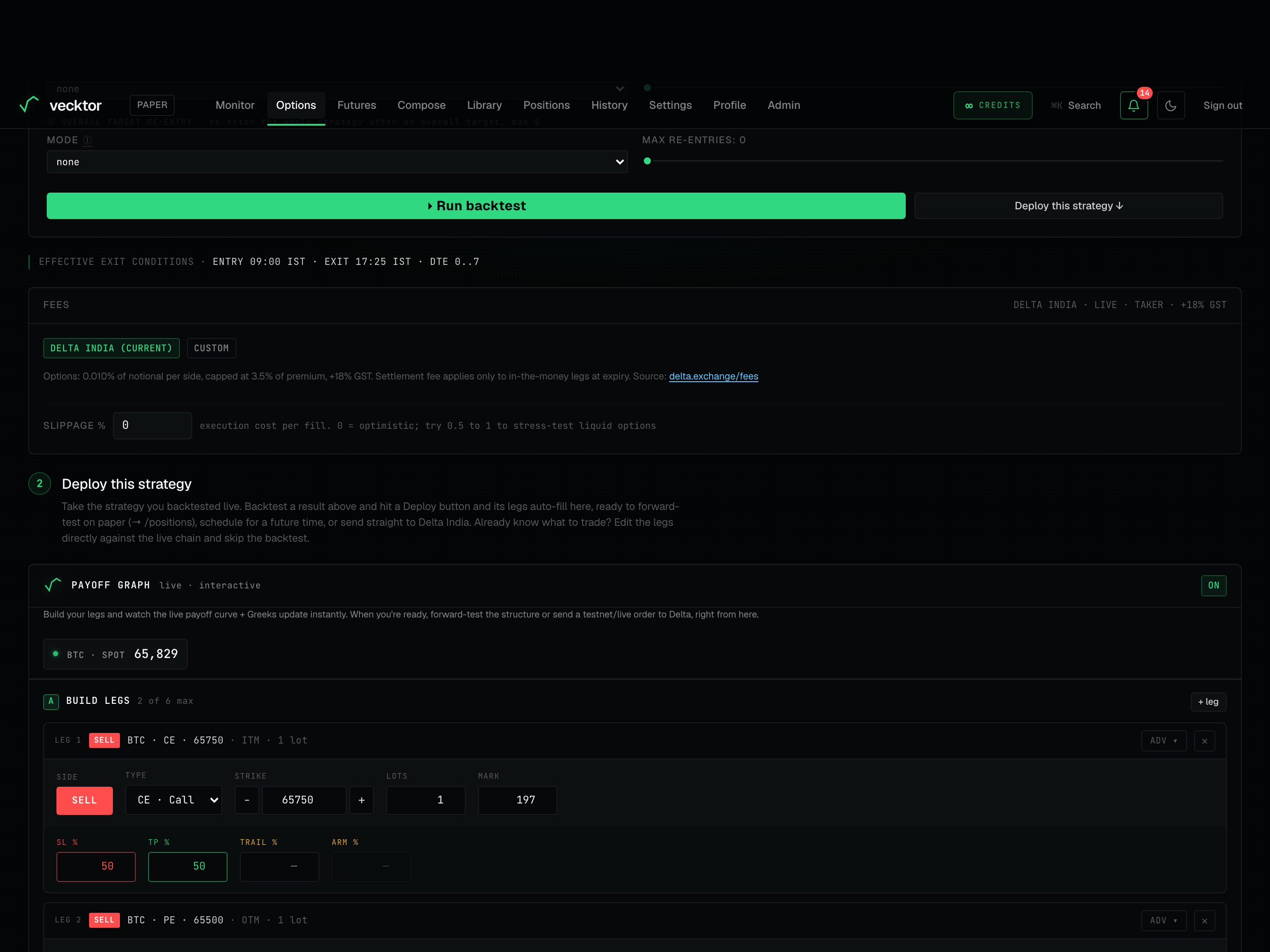Screen dimensions: 1270x952
Task: Open Leg 1 CE Call type dropdown
Action: [173, 800]
